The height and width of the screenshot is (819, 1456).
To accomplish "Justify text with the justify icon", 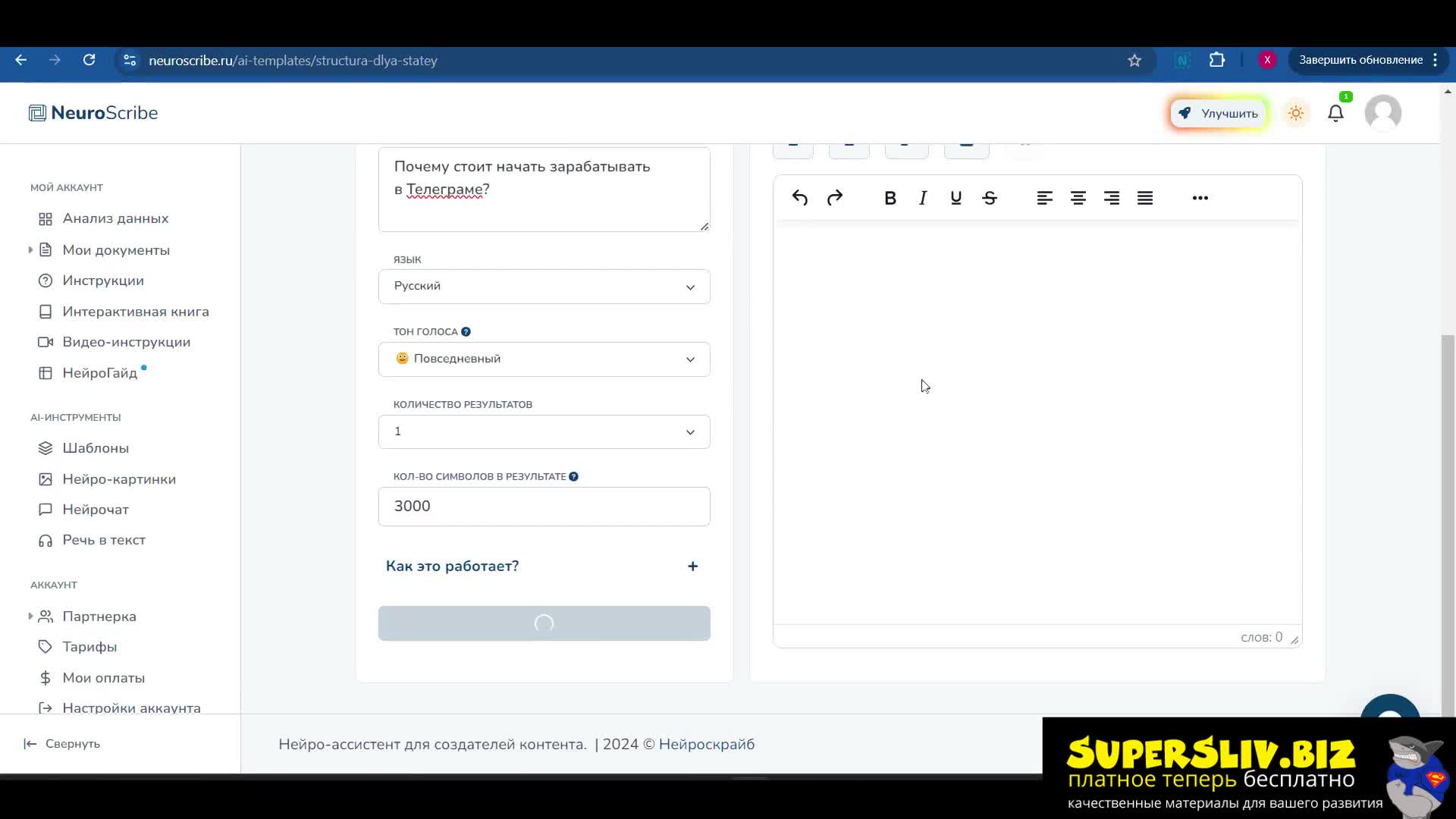I will (x=1145, y=198).
